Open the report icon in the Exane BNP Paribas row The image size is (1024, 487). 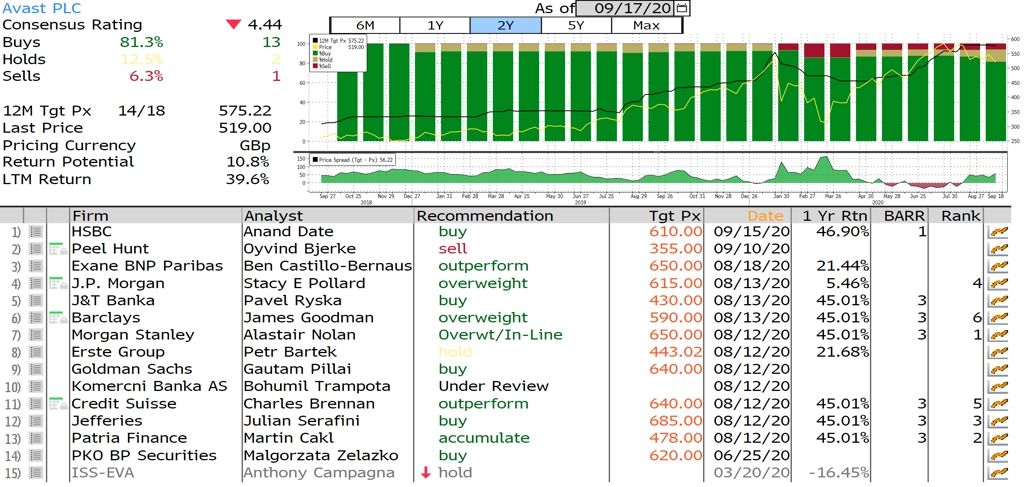point(37,266)
